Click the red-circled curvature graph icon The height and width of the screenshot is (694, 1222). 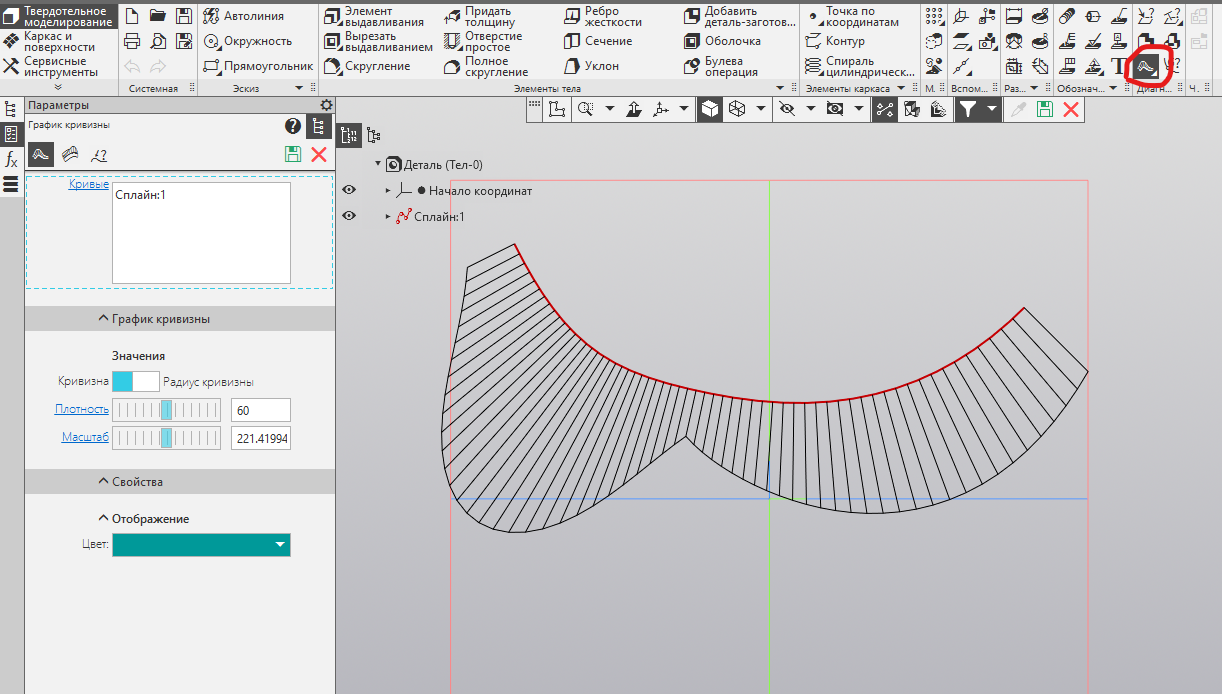coord(1145,67)
